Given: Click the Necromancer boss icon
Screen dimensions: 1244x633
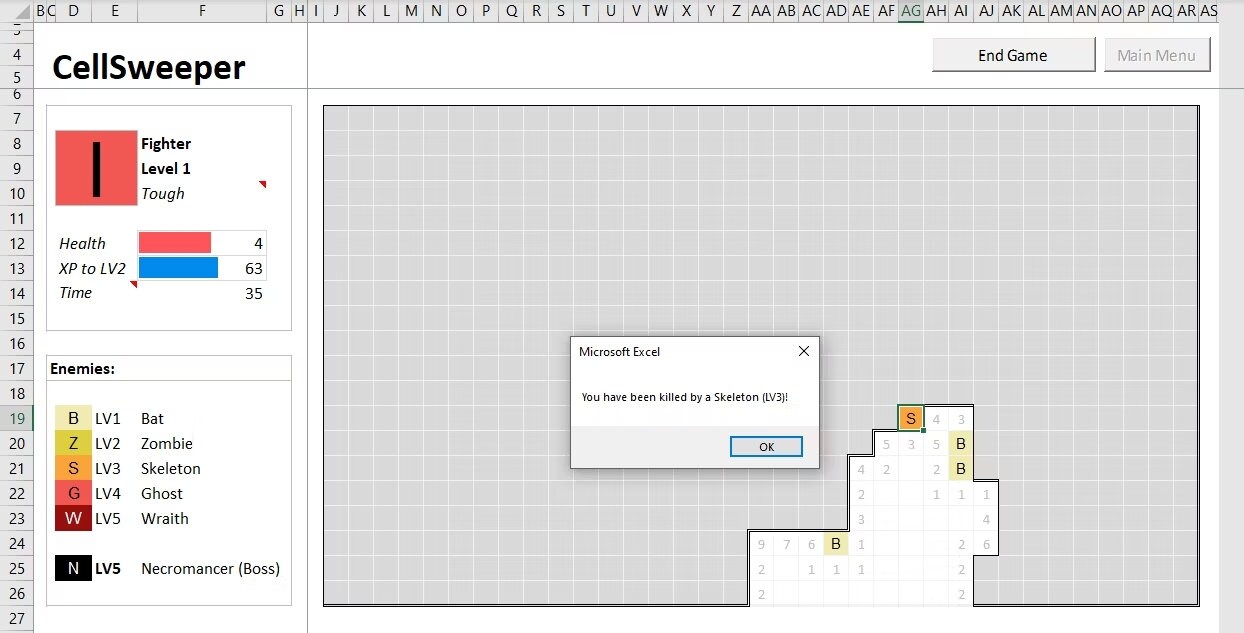Looking at the screenshot, I should pos(73,568).
